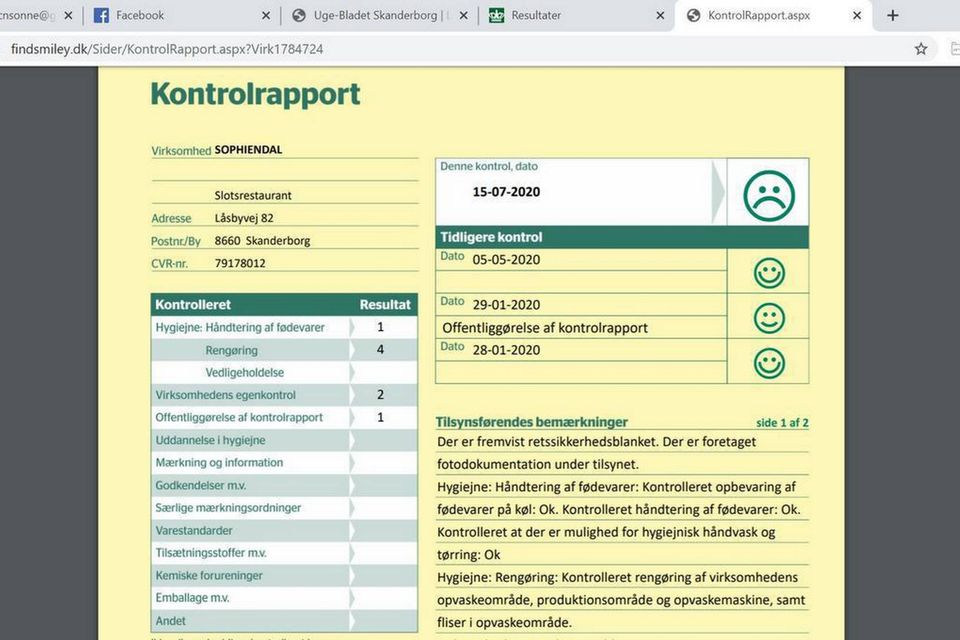Switch to the Resultater tab
The image size is (960, 640).
[x=577, y=15]
